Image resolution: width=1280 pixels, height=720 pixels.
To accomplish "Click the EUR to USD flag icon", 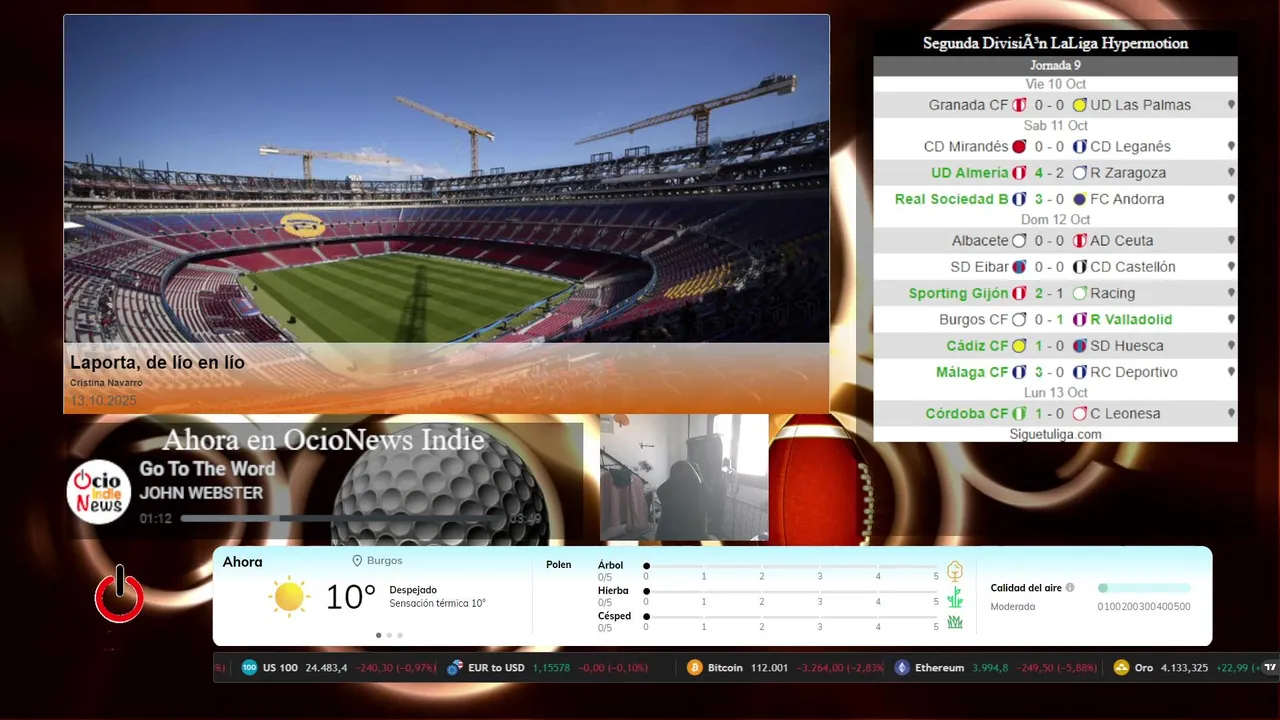I will click(455, 668).
